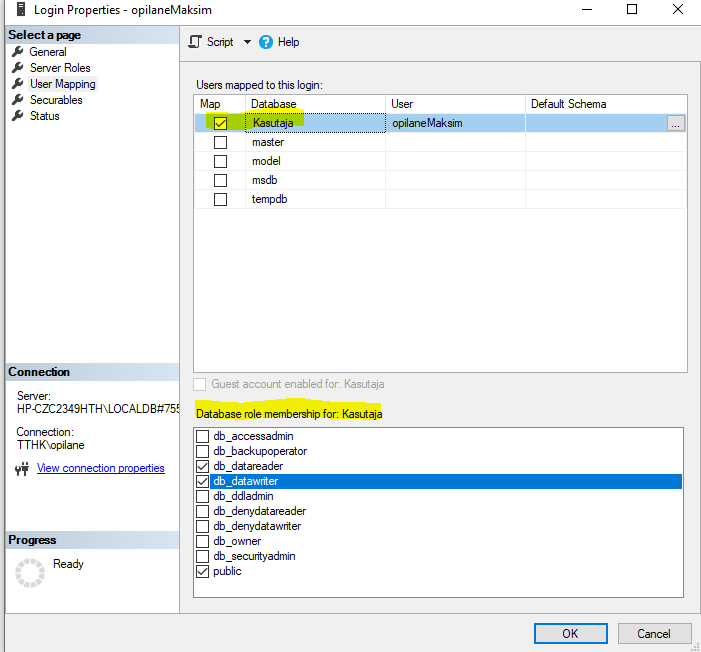Check the map box for master database
Screen dimensions: 701x652
click(x=220, y=142)
